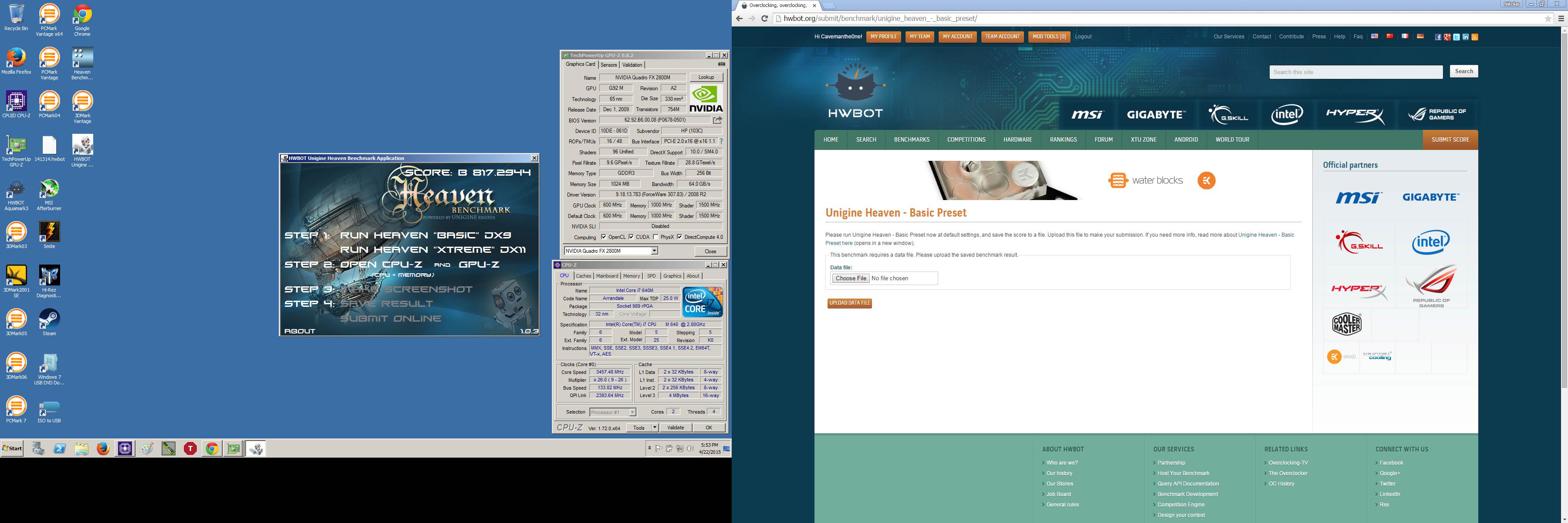
Task: Toggle the OpenCL checkbox in GPU-Z
Action: [x=603, y=237]
